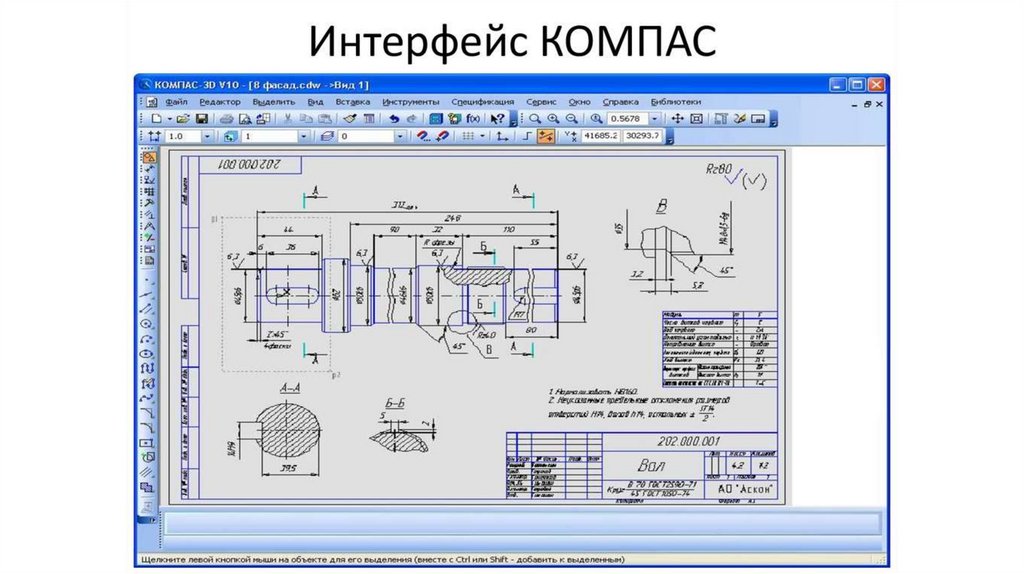Open the grid options dropdown arrow
Viewport: 1024px width, 574px height.
pos(482,136)
